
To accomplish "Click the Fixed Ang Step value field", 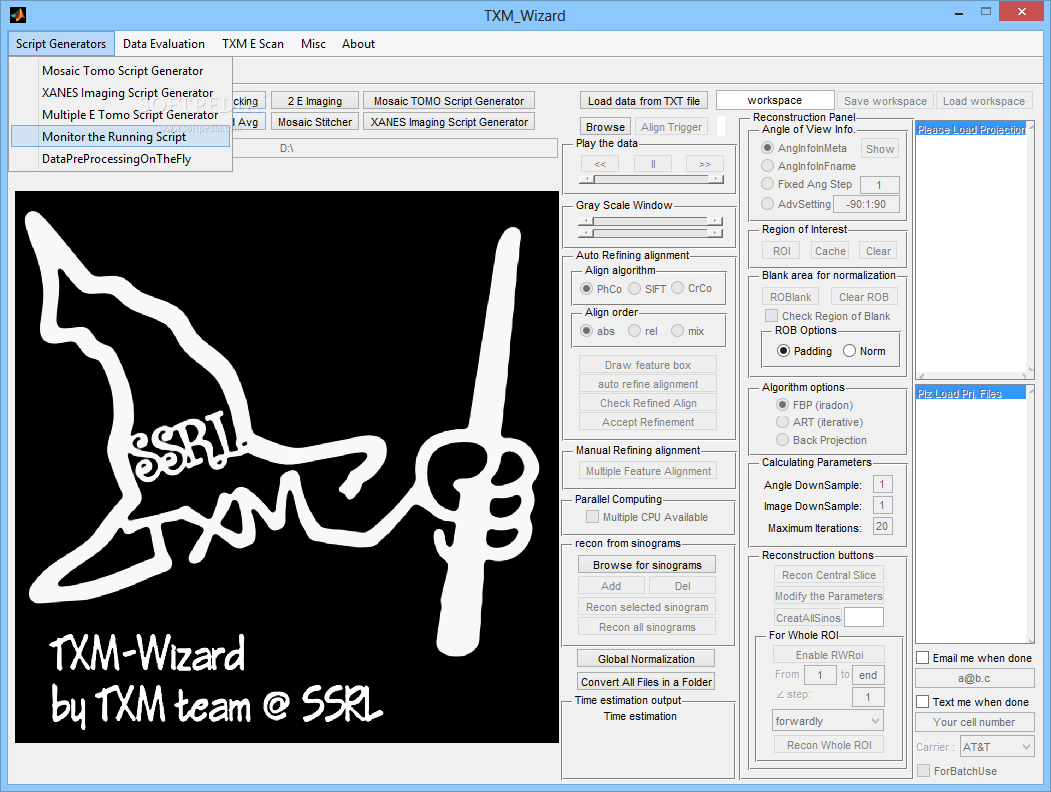I will click(x=879, y=185).
